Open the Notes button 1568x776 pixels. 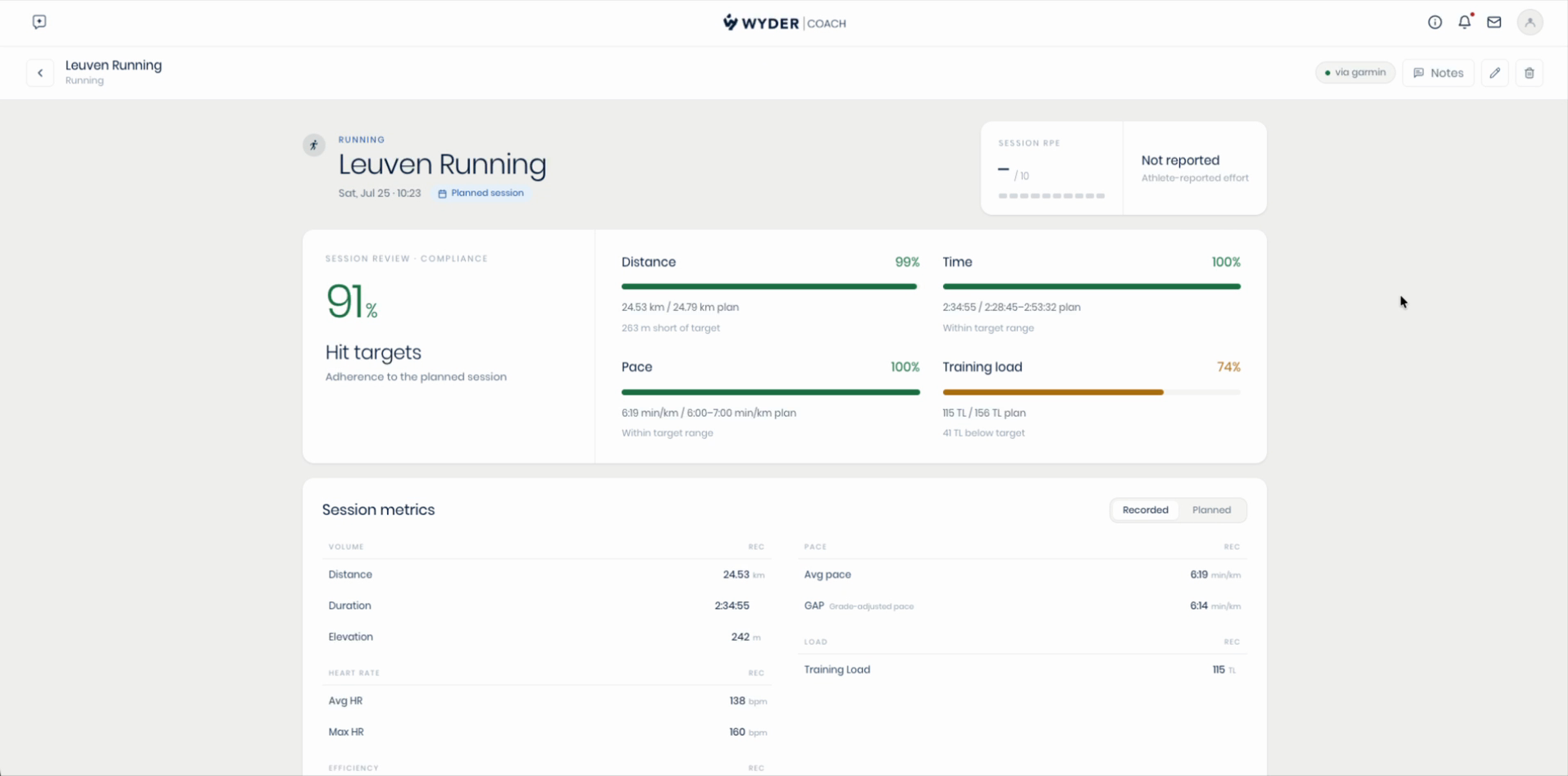[1438, 73]
